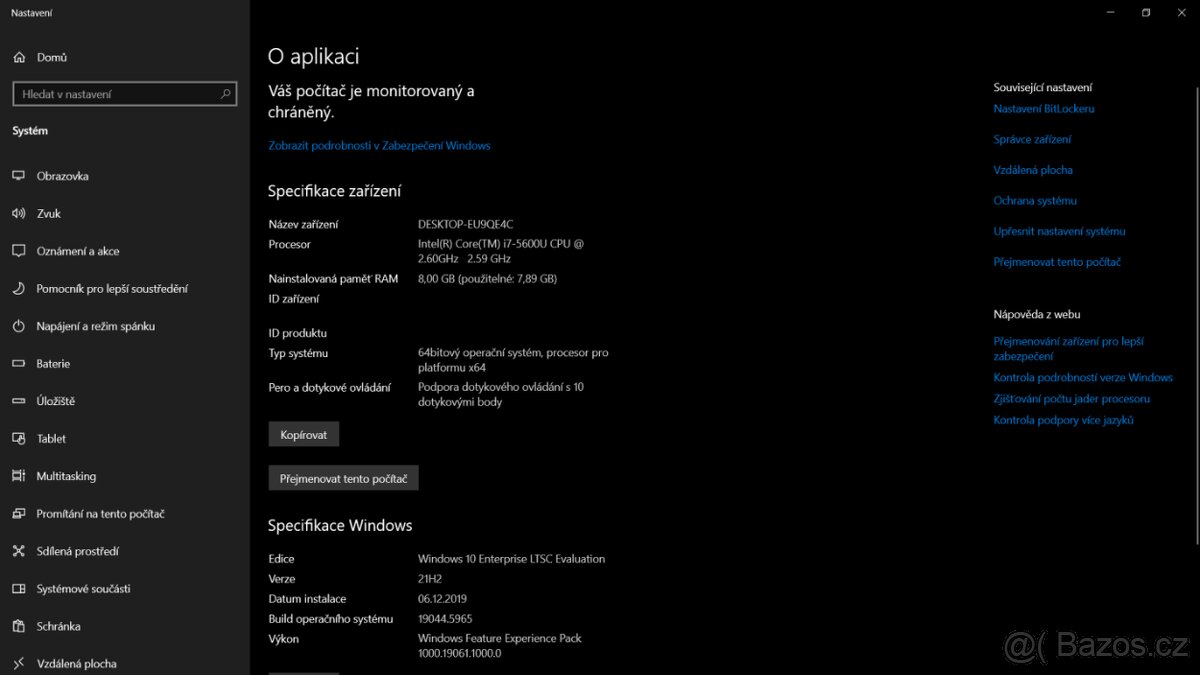Click the Správce zařízení link
The image size is (1200, 675).
pyautogui.click(x=1032, y=139)
